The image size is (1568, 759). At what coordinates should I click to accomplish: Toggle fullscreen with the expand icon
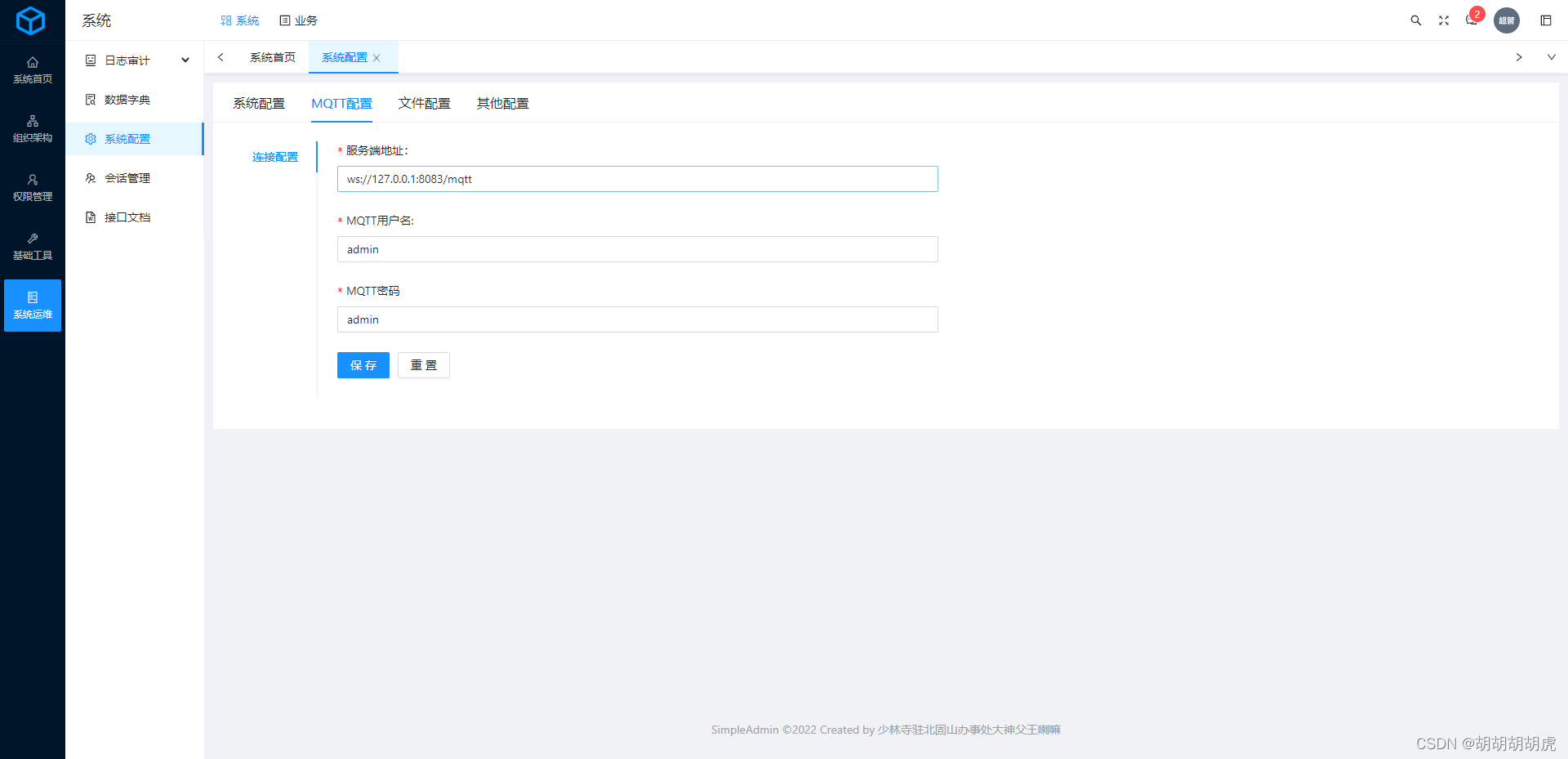point(1444,20)
